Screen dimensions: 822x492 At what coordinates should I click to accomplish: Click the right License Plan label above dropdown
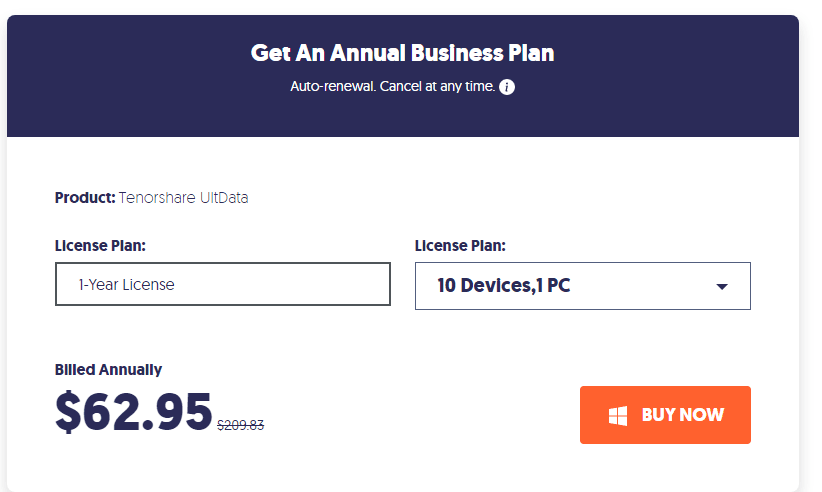click(460, 246)
